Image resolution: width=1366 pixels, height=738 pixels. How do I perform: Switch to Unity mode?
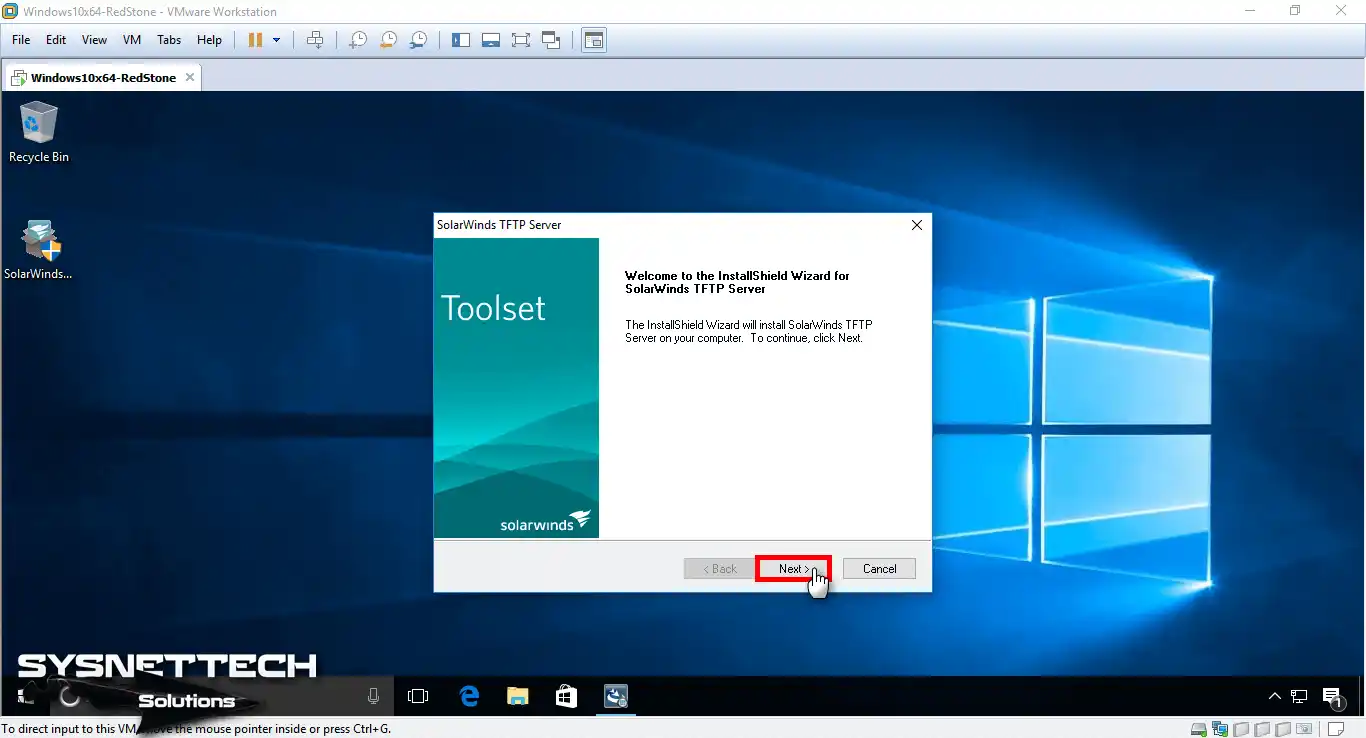point(551,40)
